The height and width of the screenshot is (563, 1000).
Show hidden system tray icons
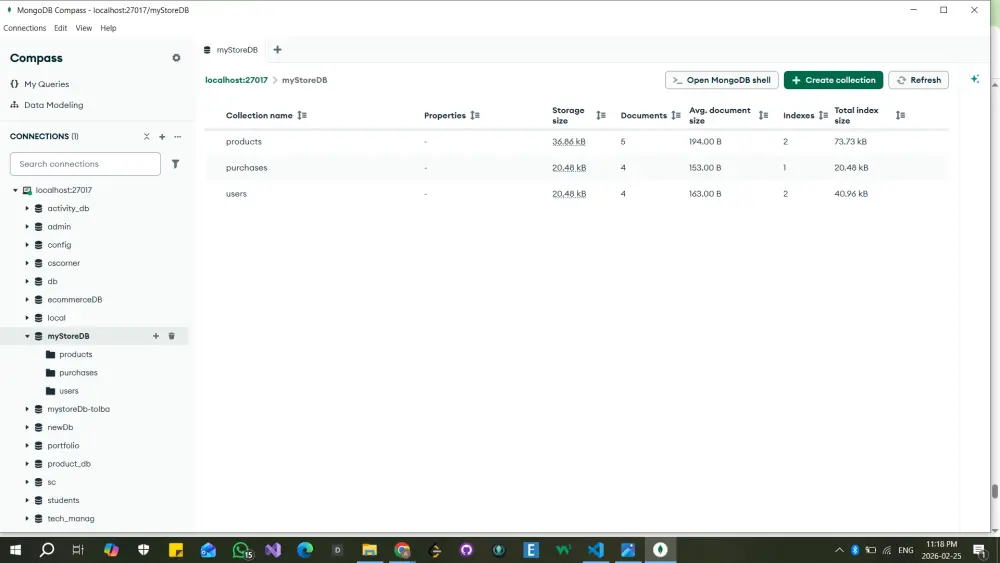coord(839,550)
